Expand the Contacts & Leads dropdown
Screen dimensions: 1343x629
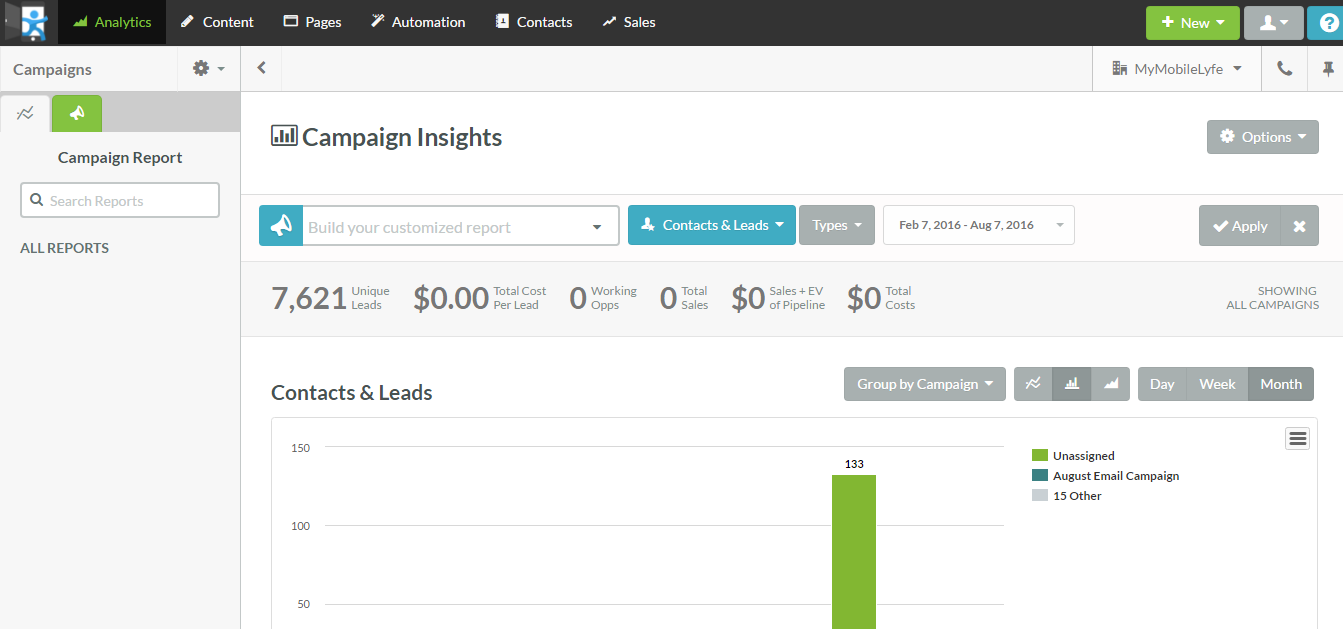(x=712, y=225)
